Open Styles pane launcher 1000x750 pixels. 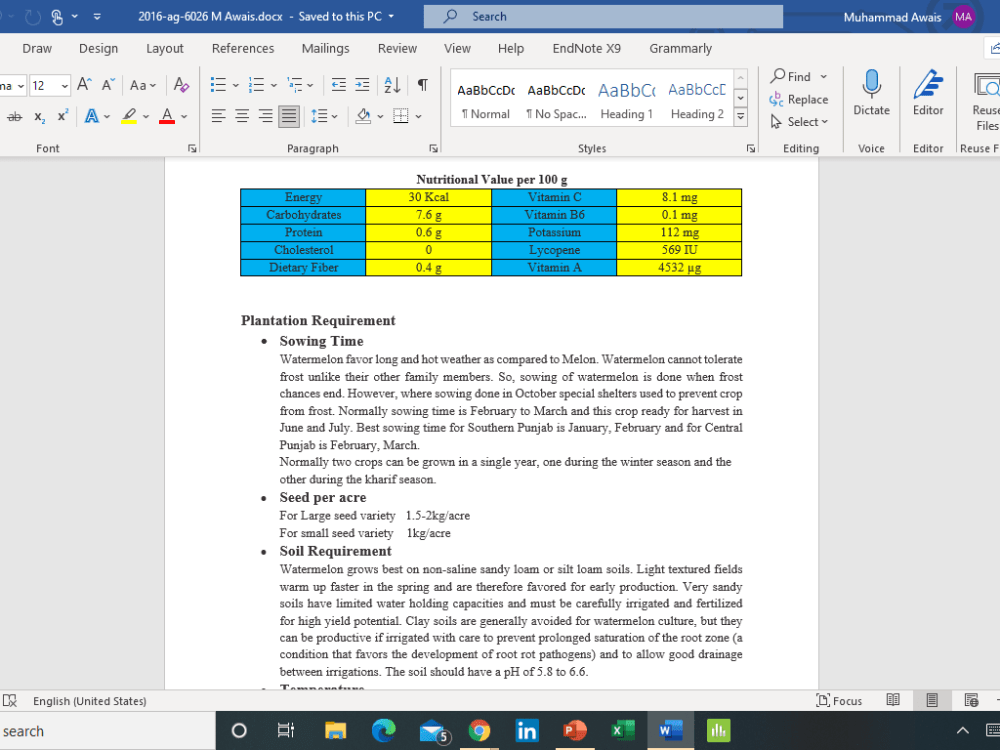pos(751,148)
